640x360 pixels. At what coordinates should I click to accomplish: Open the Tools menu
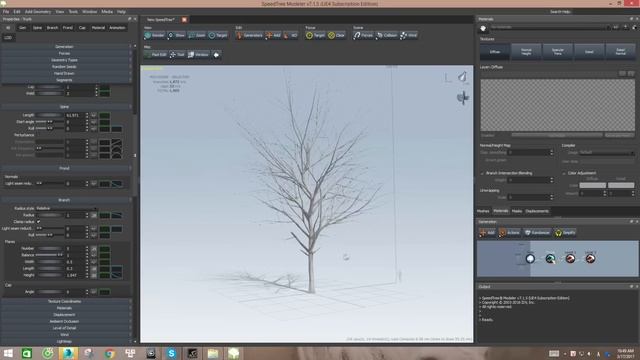(73, 12)
